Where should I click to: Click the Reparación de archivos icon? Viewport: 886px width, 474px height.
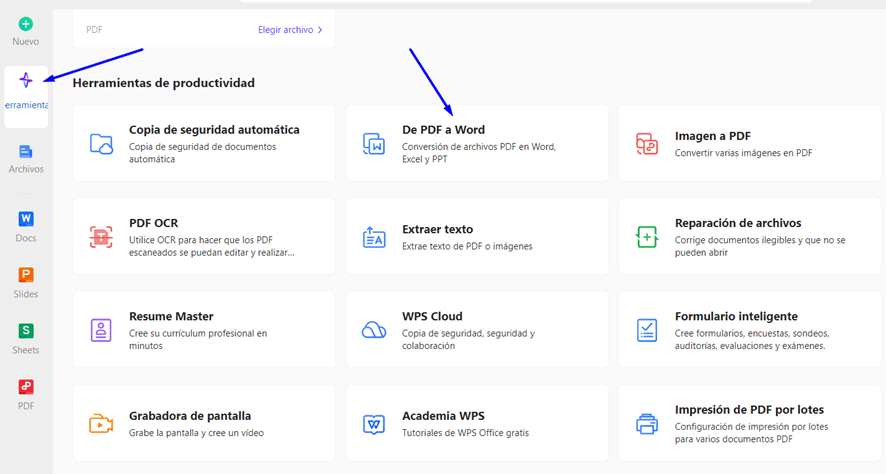point(647,237)
